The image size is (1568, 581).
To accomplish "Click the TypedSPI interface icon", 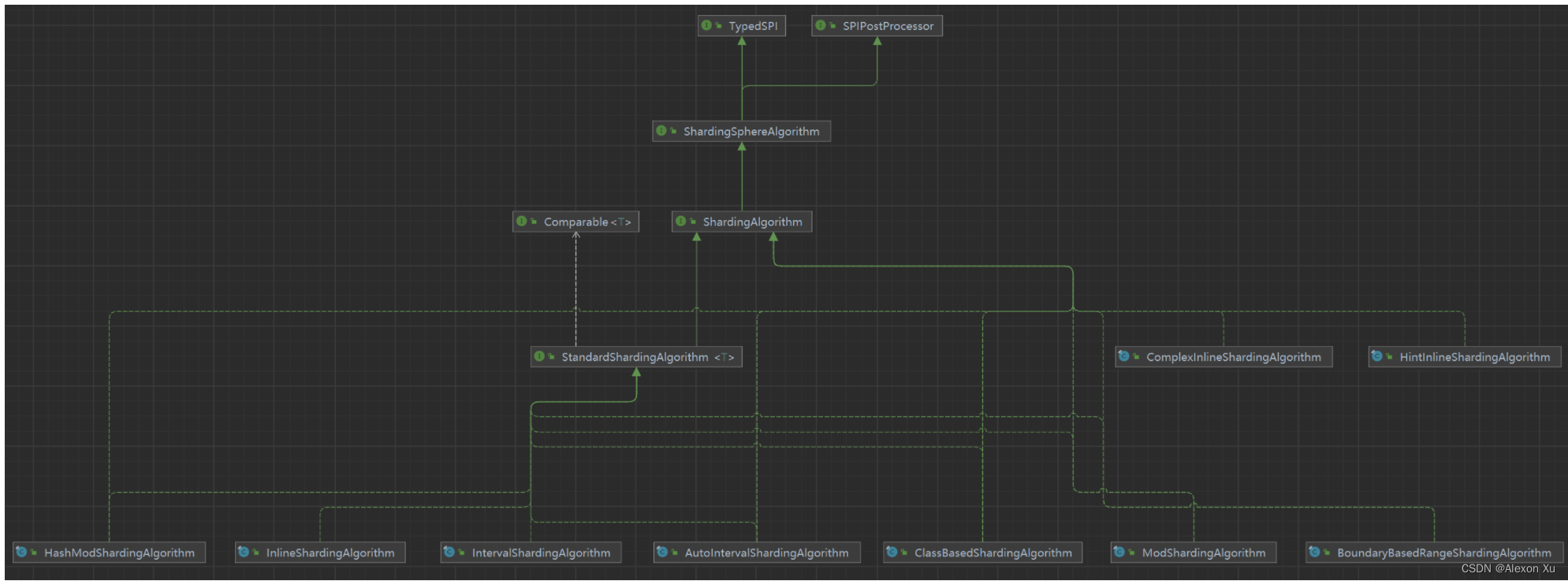I will (x=706, y=25).
